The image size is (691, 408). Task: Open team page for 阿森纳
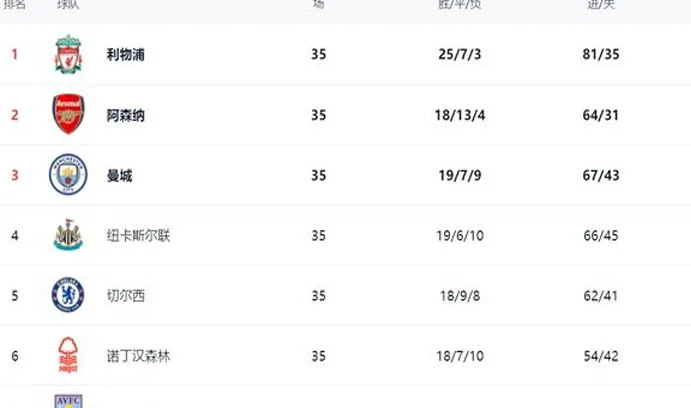pyautogui.click(x=126, y=115)
